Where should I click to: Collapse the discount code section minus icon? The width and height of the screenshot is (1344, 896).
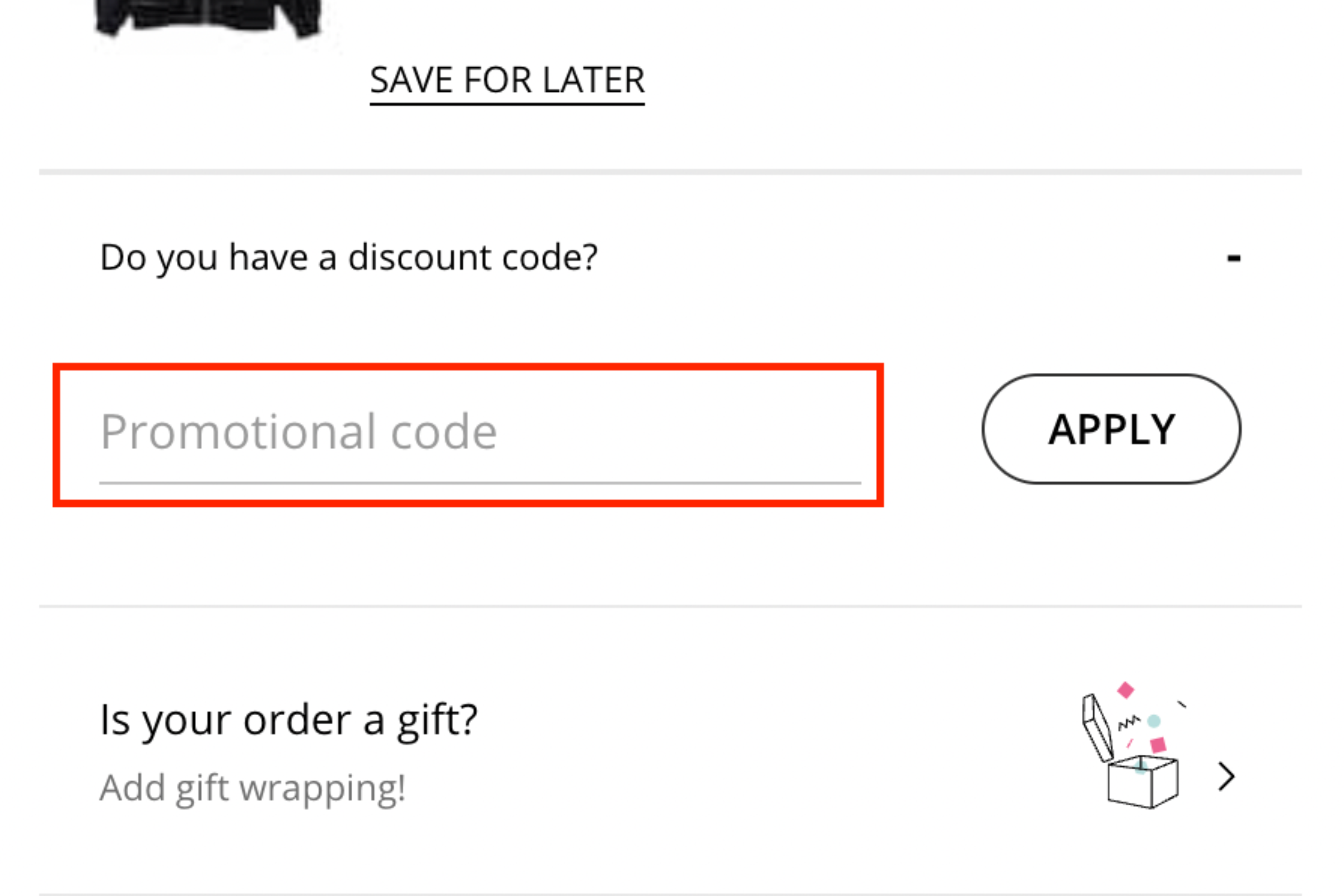pyautogui.click(x=1234, y=258)
